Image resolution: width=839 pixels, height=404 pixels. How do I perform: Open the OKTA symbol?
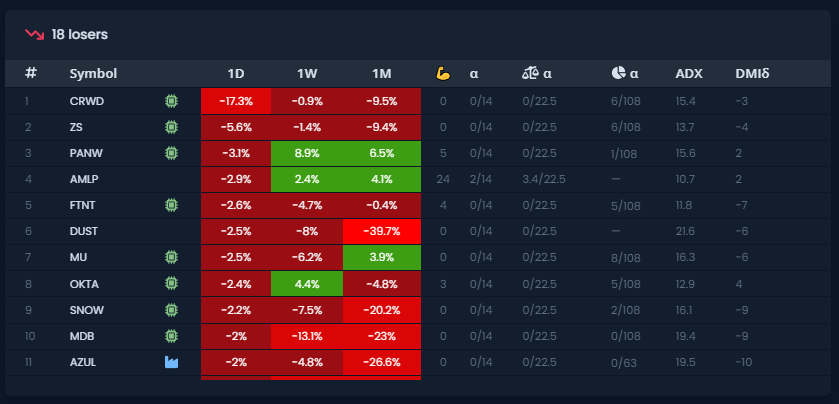click(84, 284)
